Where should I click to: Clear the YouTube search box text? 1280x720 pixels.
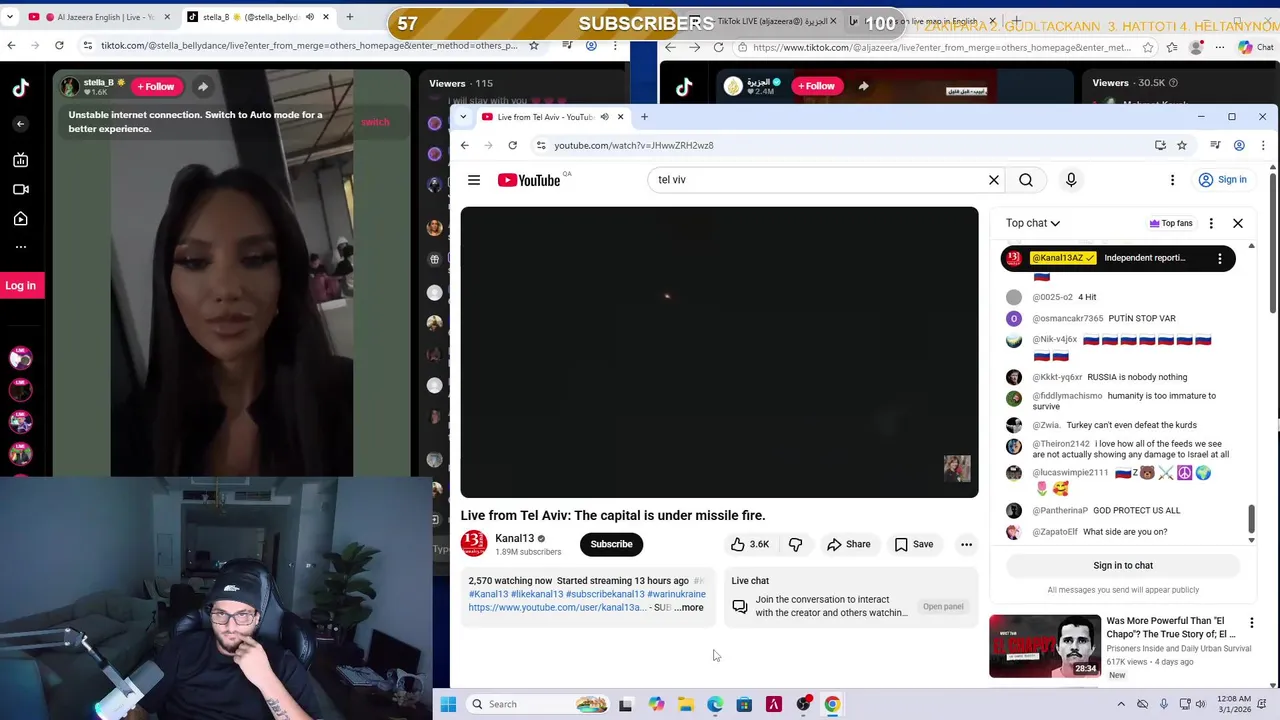point(994,180)
